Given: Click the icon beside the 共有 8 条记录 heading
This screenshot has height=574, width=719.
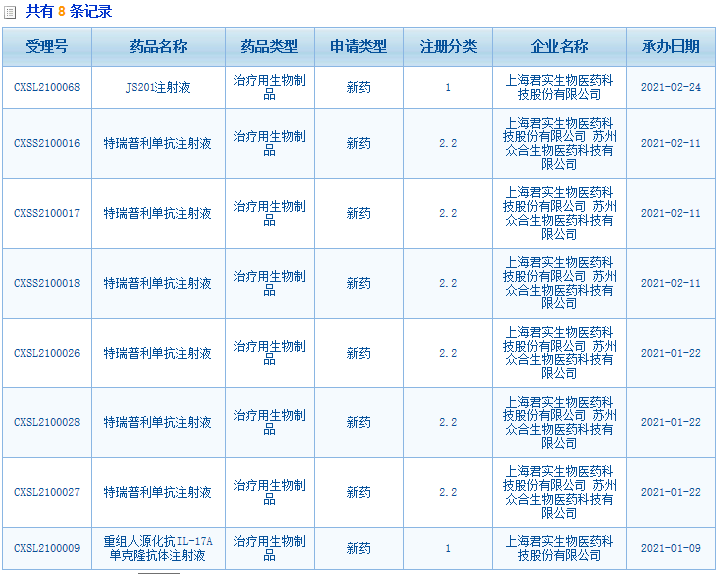Looking at the screenshot, I should click(x=10, y=12).
